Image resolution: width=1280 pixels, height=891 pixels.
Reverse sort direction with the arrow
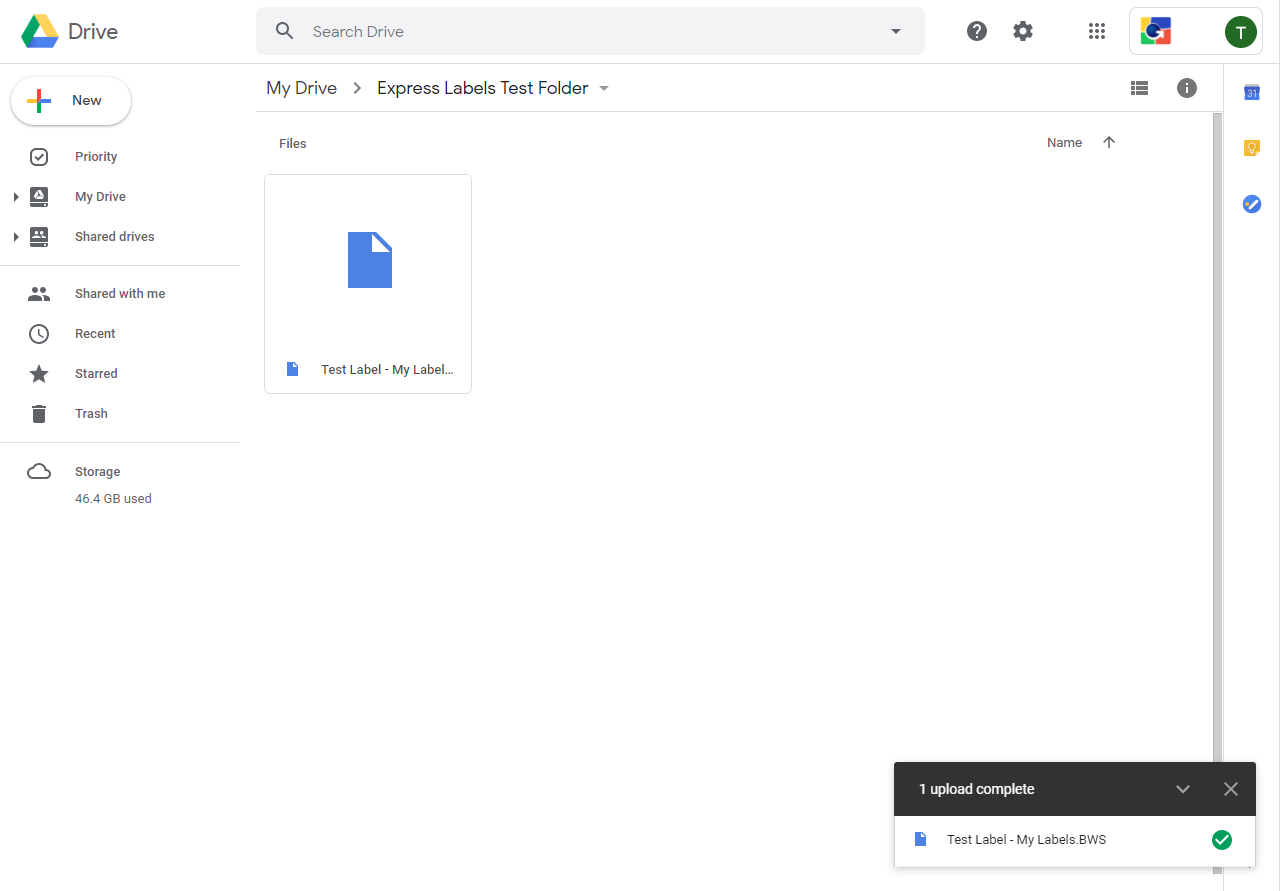coord(1108,143)
